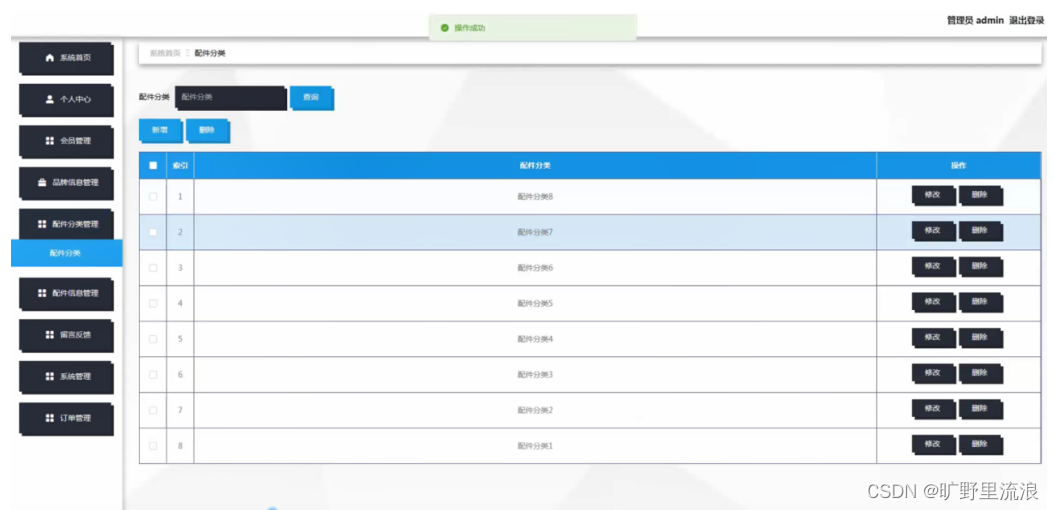
Task: Toggle the select-all checkbox in the table header
Action: (153, 165)
